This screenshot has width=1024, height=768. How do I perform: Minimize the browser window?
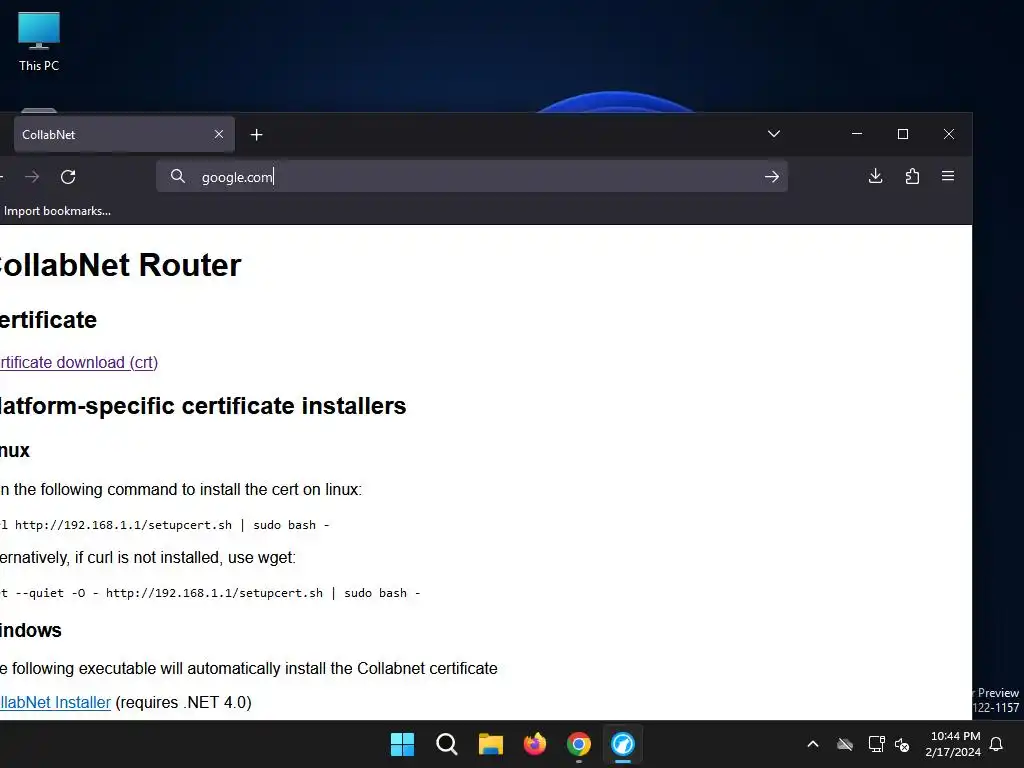[x=857, y=134]
